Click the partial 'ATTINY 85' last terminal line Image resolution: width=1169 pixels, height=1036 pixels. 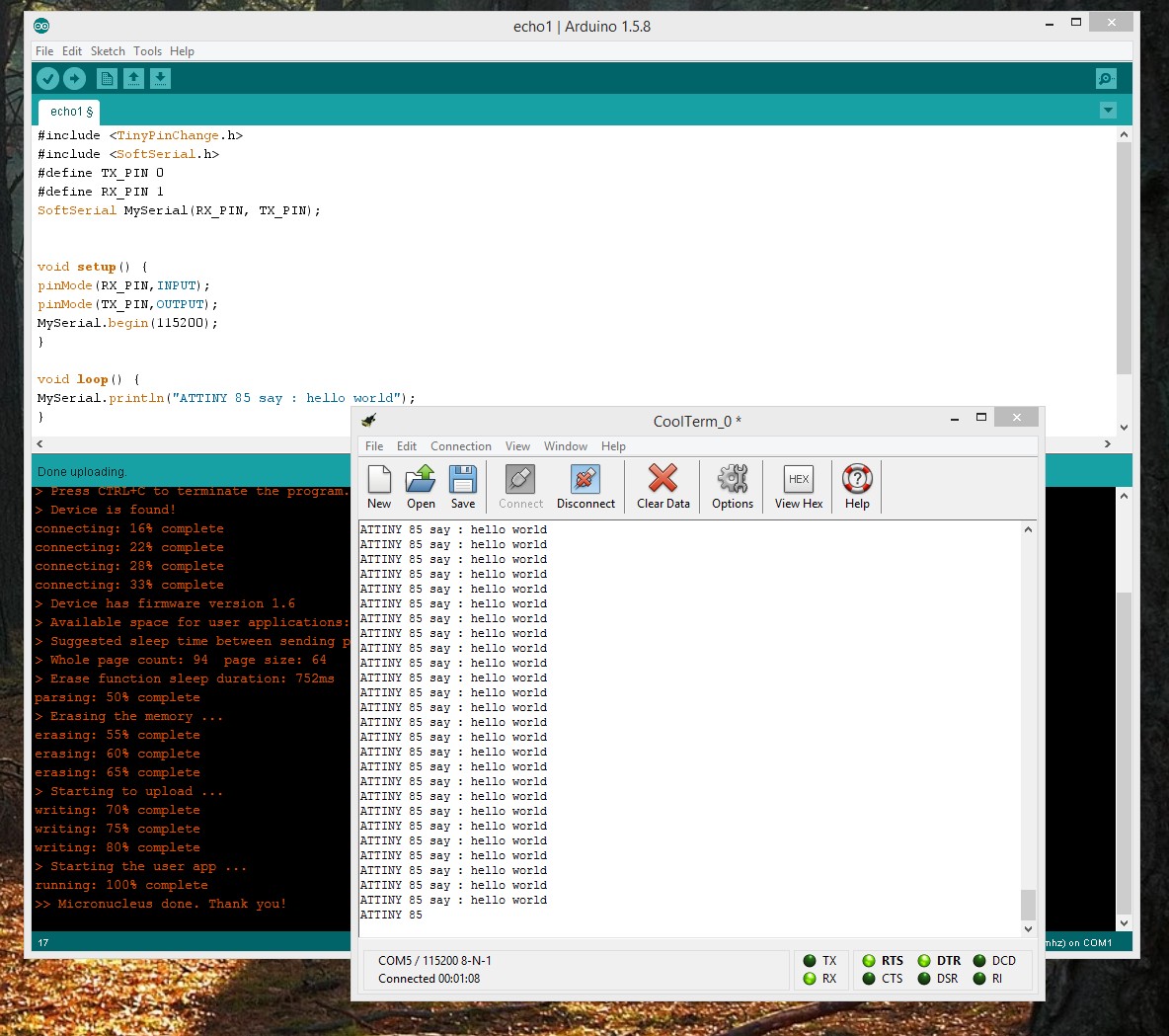pyautogui.click(x=391, y=916)
